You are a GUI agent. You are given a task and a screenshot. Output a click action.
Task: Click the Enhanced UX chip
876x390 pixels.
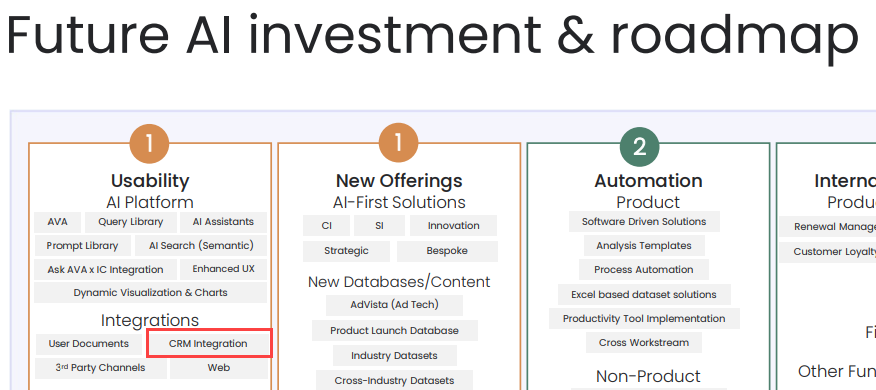pyautogui.click(x=223, y=269)
